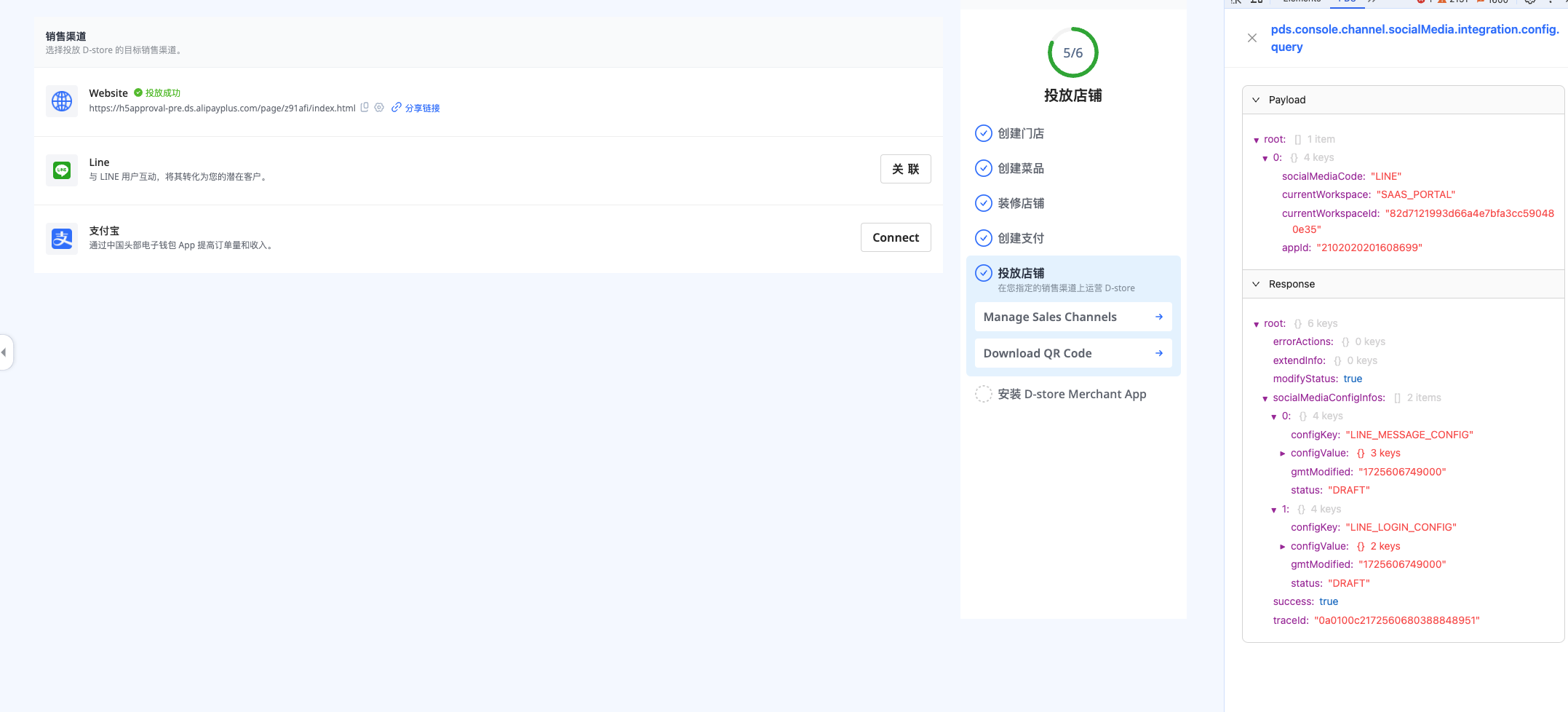
Task: Select the 投放店铺 step check icon
Action: point(983,273)
